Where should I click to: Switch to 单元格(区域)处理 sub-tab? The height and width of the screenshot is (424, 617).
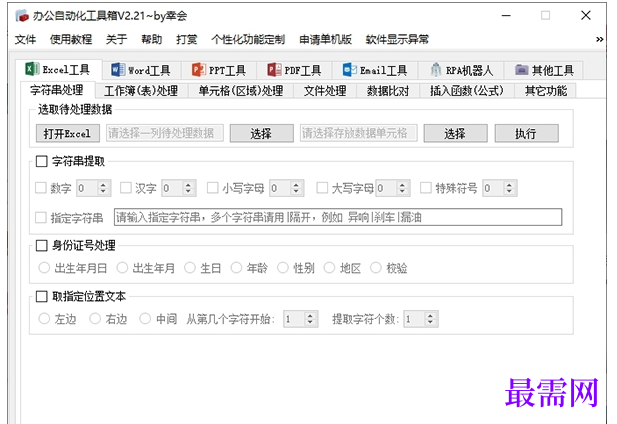pos(241,91)
